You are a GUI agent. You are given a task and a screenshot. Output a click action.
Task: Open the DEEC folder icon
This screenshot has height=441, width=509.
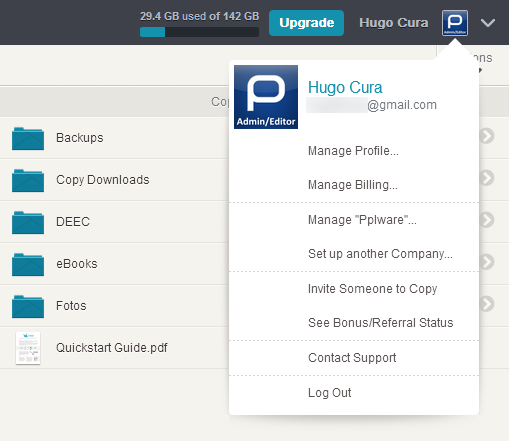(x=28, y=223)
